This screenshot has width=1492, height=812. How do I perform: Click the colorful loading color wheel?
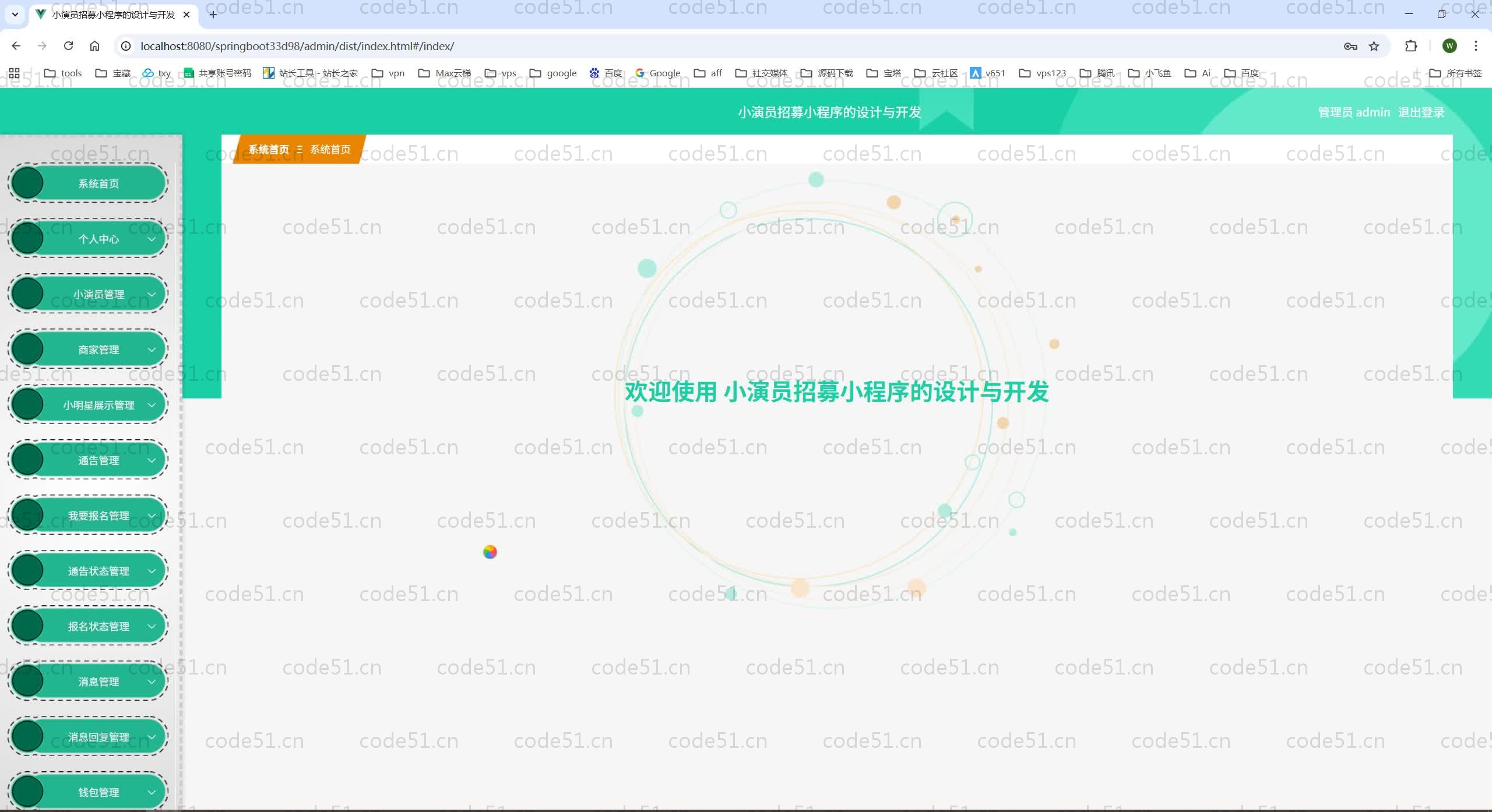[490, 552]
